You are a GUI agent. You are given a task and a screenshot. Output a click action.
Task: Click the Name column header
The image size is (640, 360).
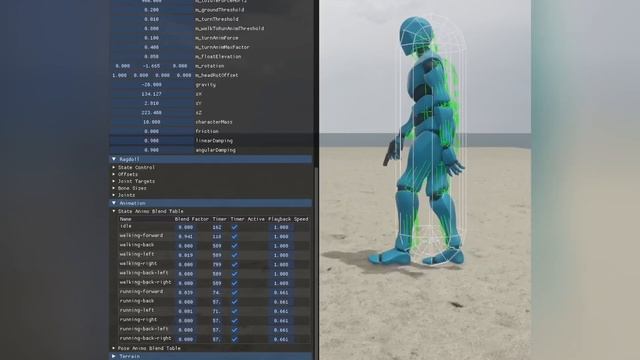[126, 219]
